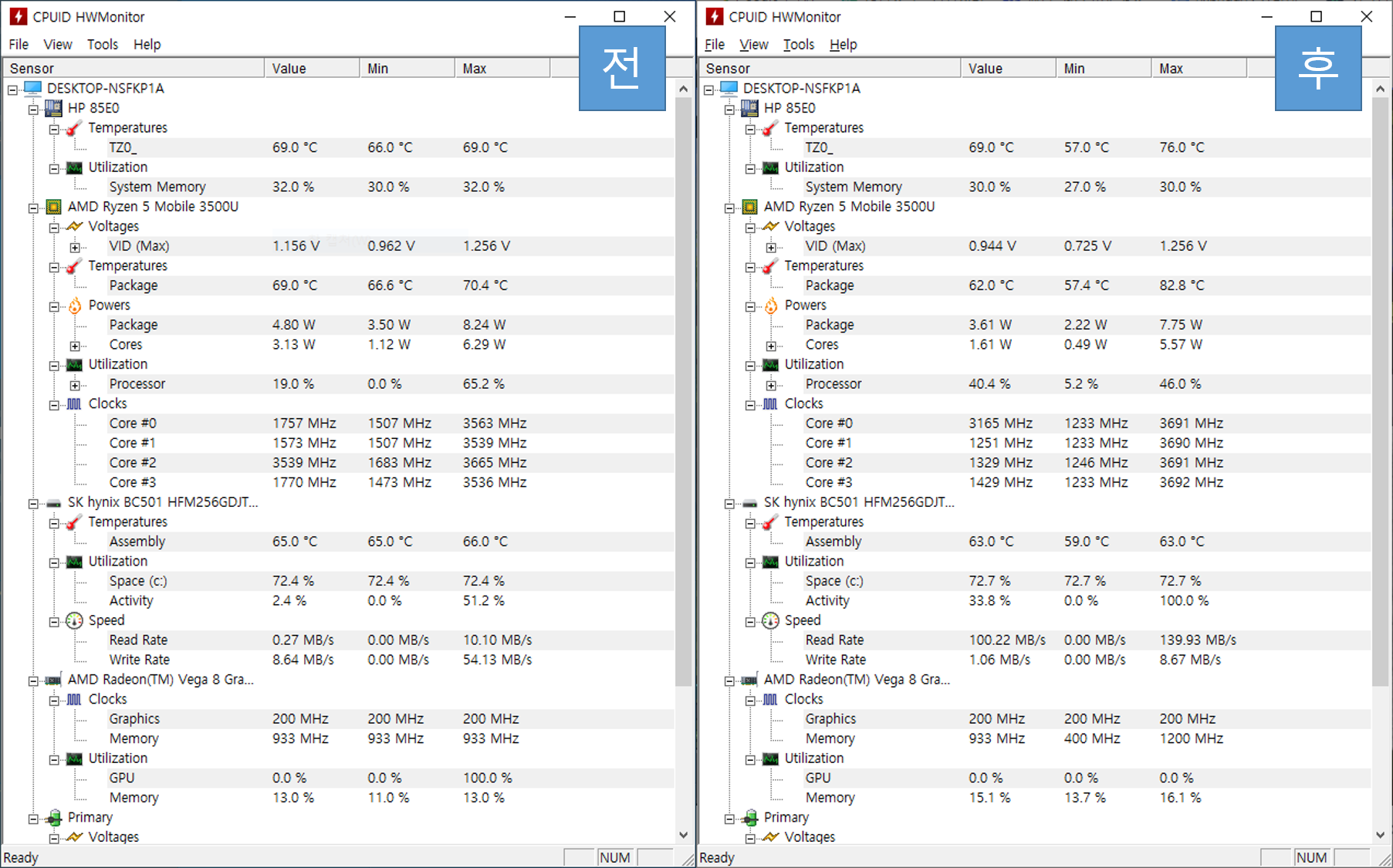Click the scroll-down arrow in the right window

tap(1380, 835)
